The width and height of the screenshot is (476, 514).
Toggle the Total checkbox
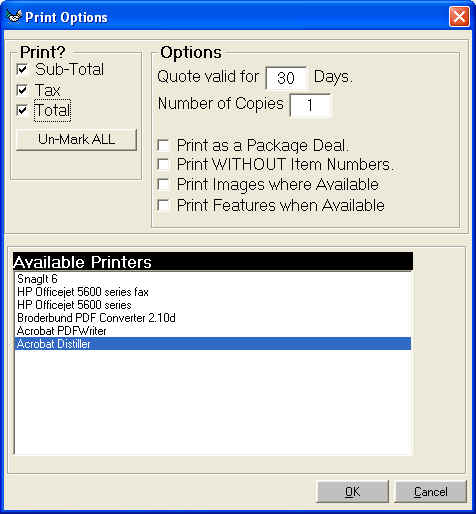[22, 110]
